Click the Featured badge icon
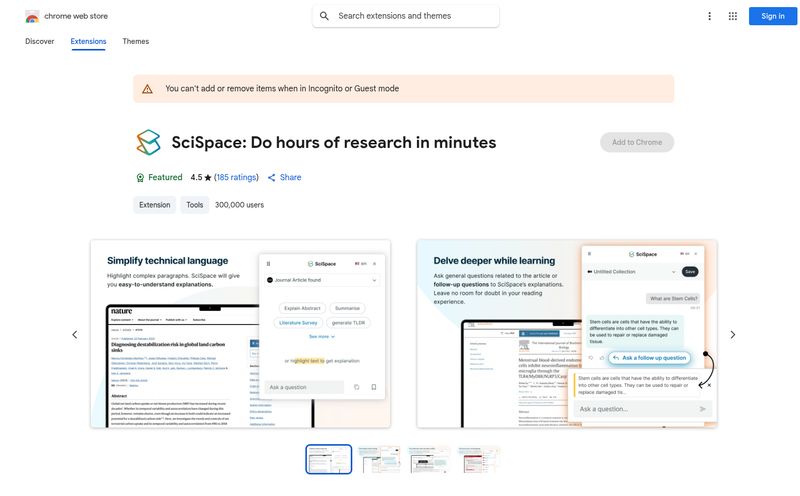800x496 pixels. coord(140,178)
